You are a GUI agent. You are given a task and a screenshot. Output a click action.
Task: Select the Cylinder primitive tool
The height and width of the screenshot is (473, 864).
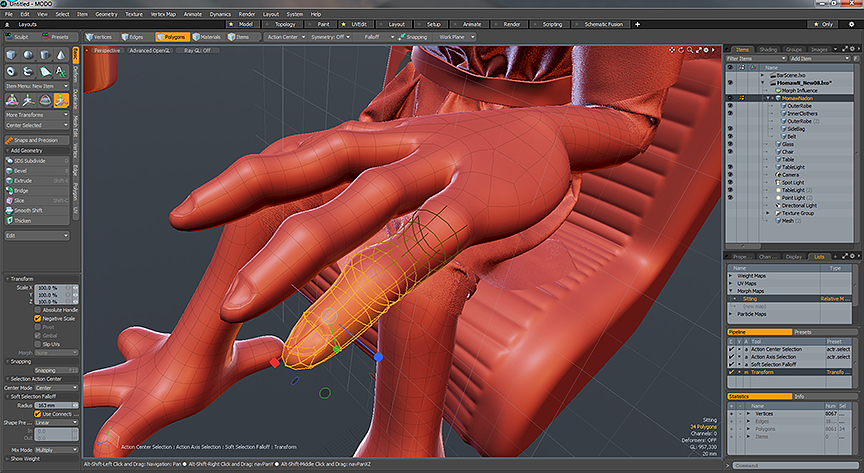[45, 55]
